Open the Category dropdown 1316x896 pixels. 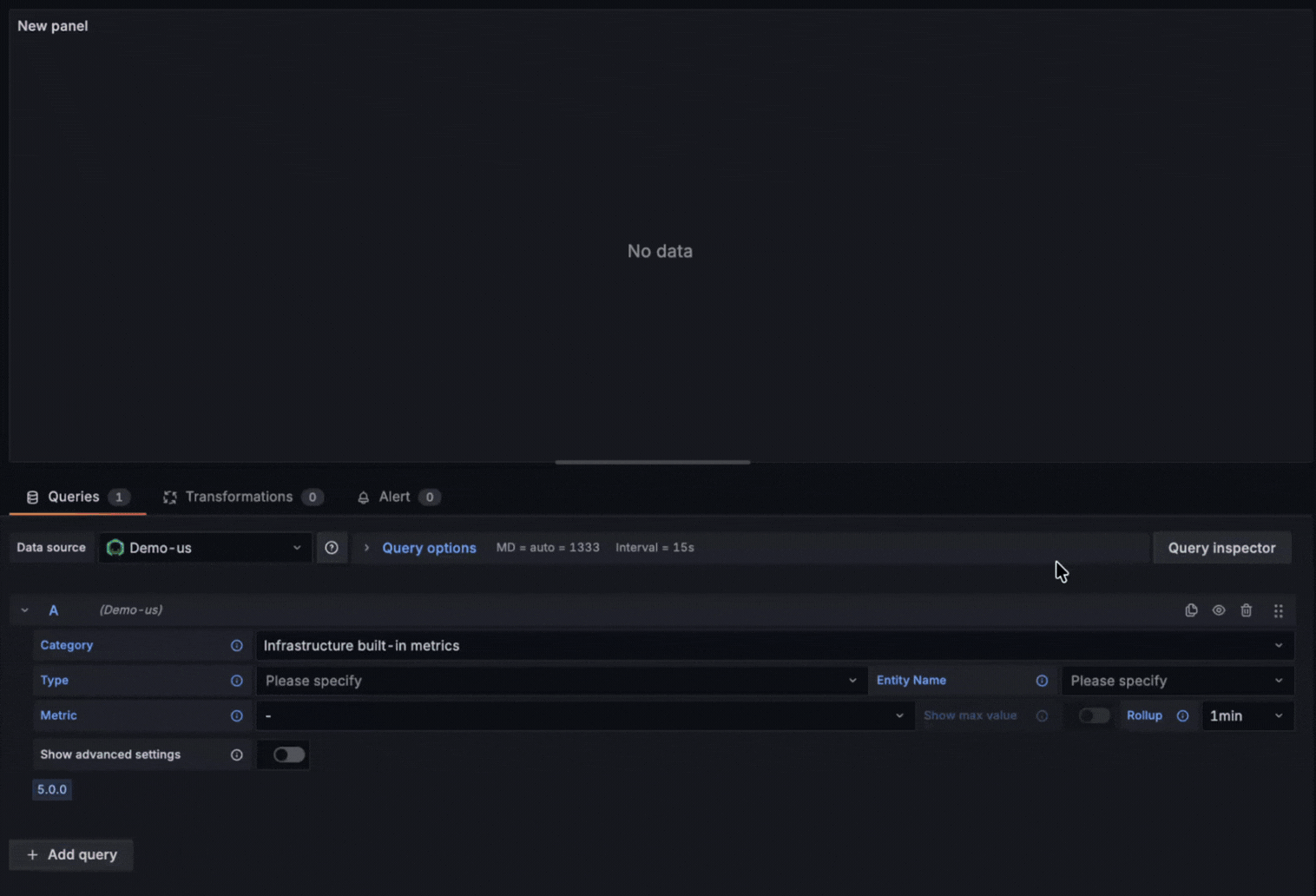coord(774,645)
